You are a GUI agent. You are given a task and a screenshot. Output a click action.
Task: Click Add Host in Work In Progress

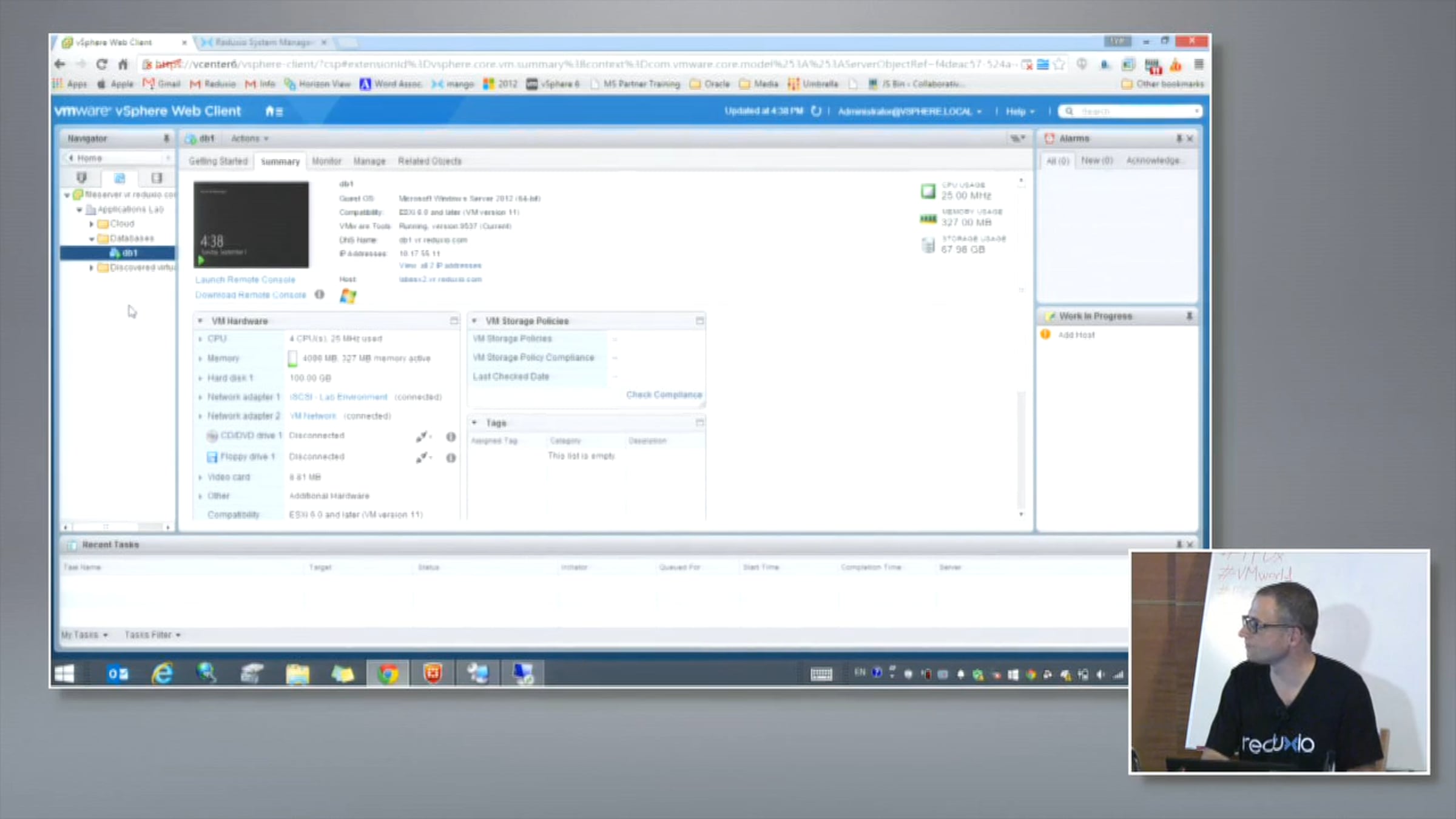[1076, 335]
